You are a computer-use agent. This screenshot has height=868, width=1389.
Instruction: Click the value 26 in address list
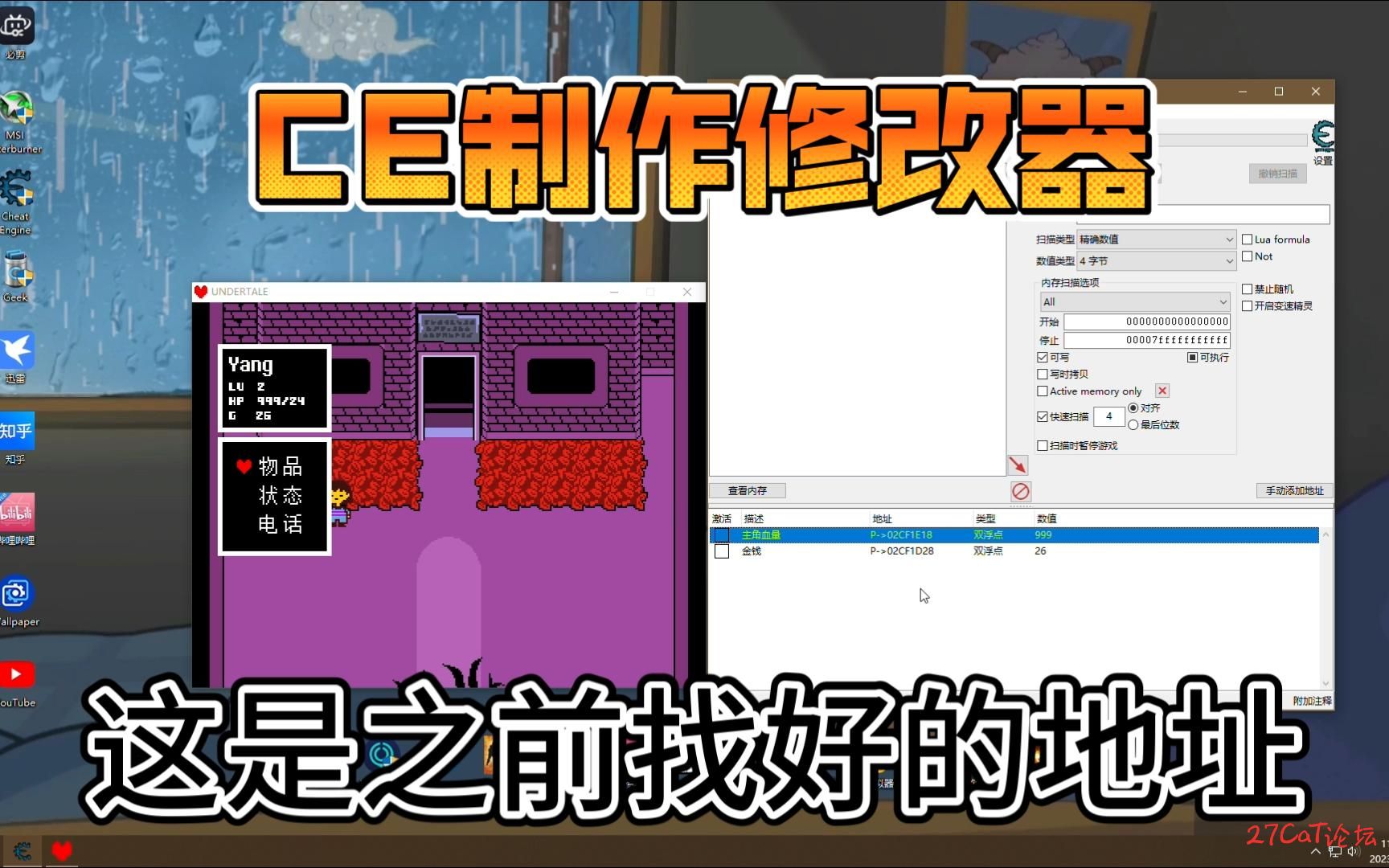point(1040,551)
